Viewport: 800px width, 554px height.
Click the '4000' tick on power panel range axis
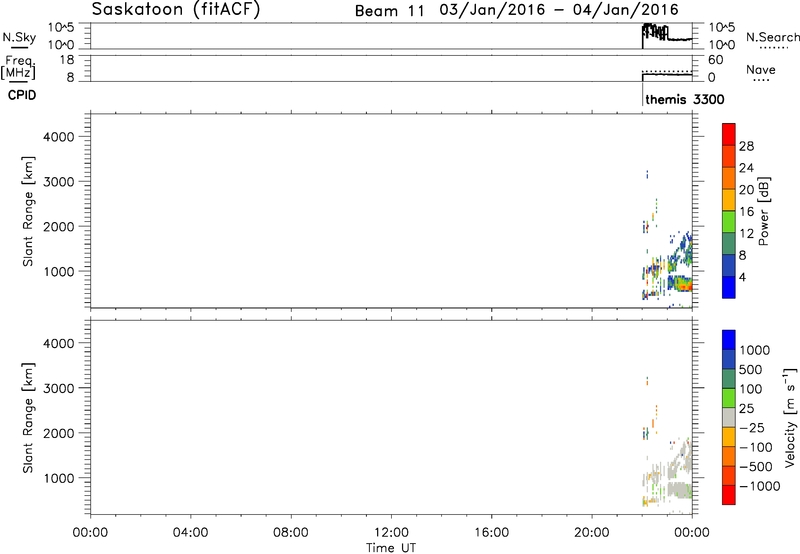[59, 137]
